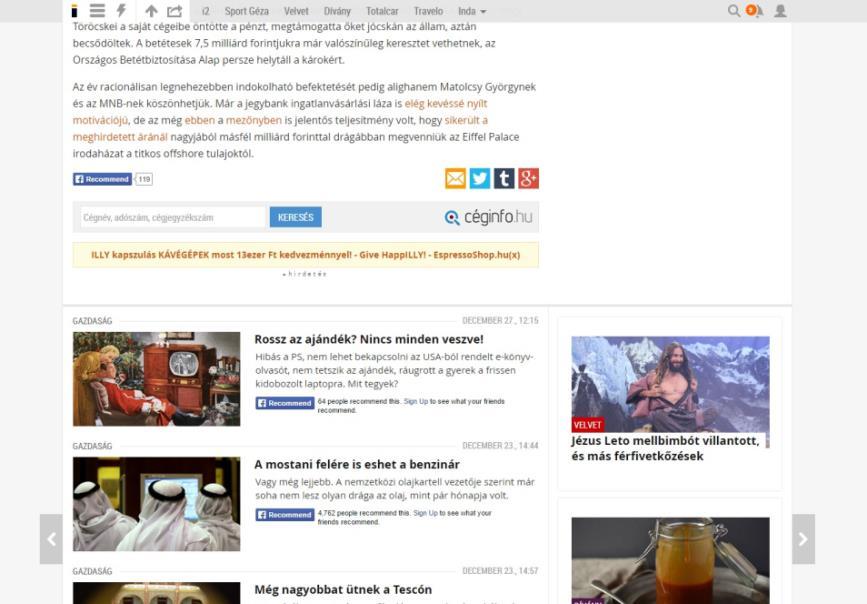Open article 'Rossz az ajándék? Nincs minden veszve!'
The image size is (867, 604).
(369, 339)
